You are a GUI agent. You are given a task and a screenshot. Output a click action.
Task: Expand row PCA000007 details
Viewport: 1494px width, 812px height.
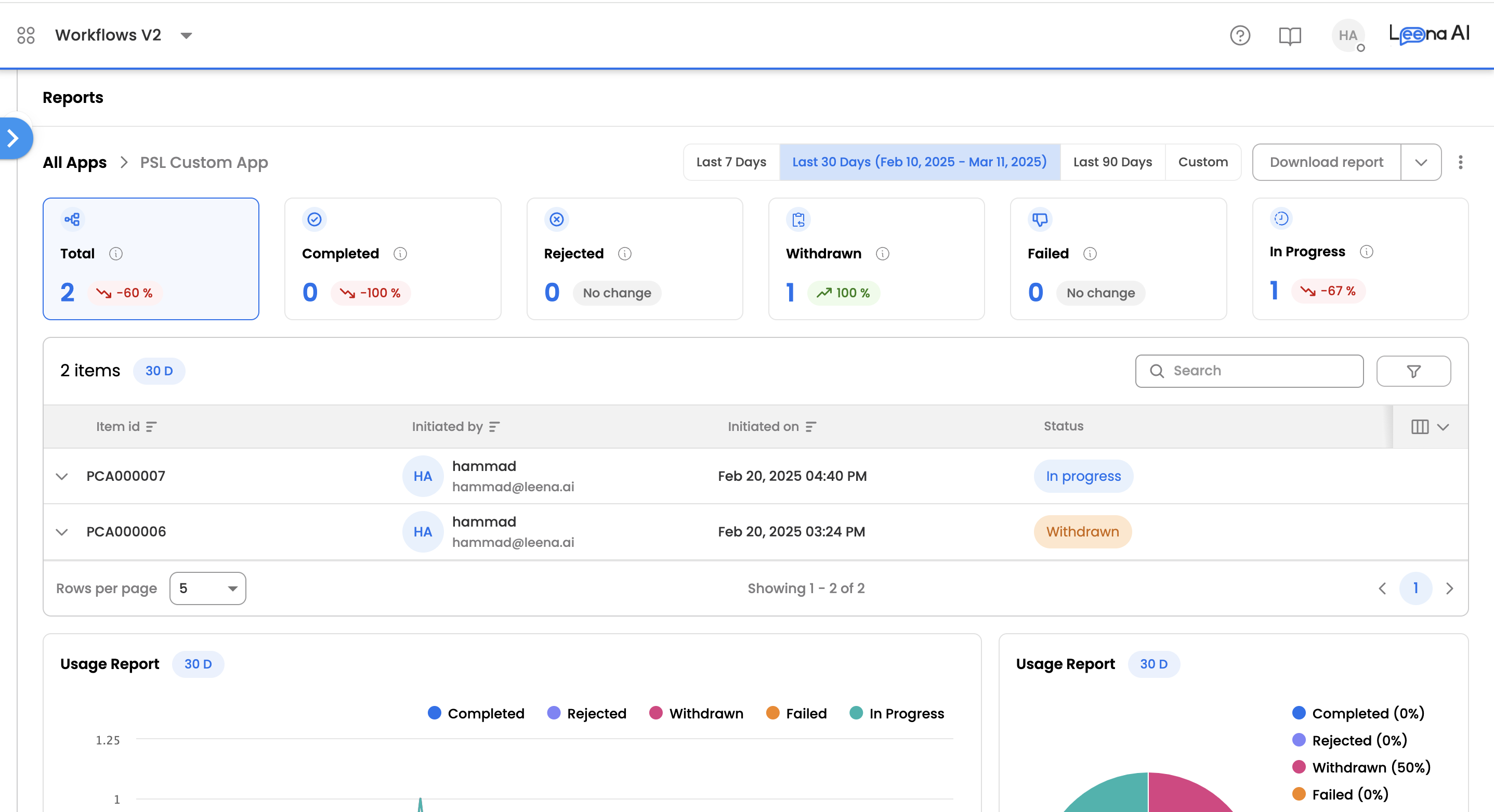(x=62, y=477)
